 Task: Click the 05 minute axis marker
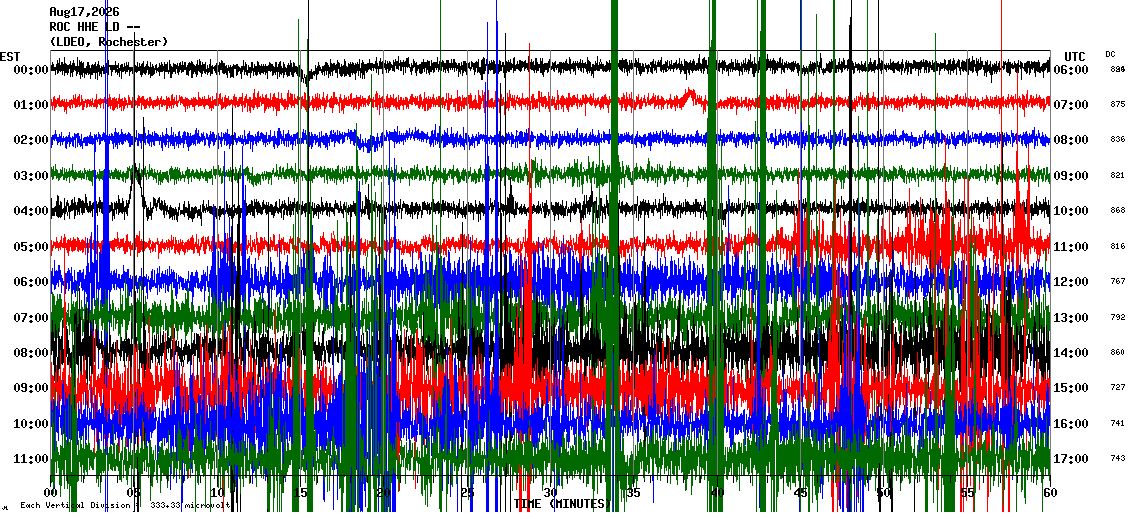coord(134,492)
